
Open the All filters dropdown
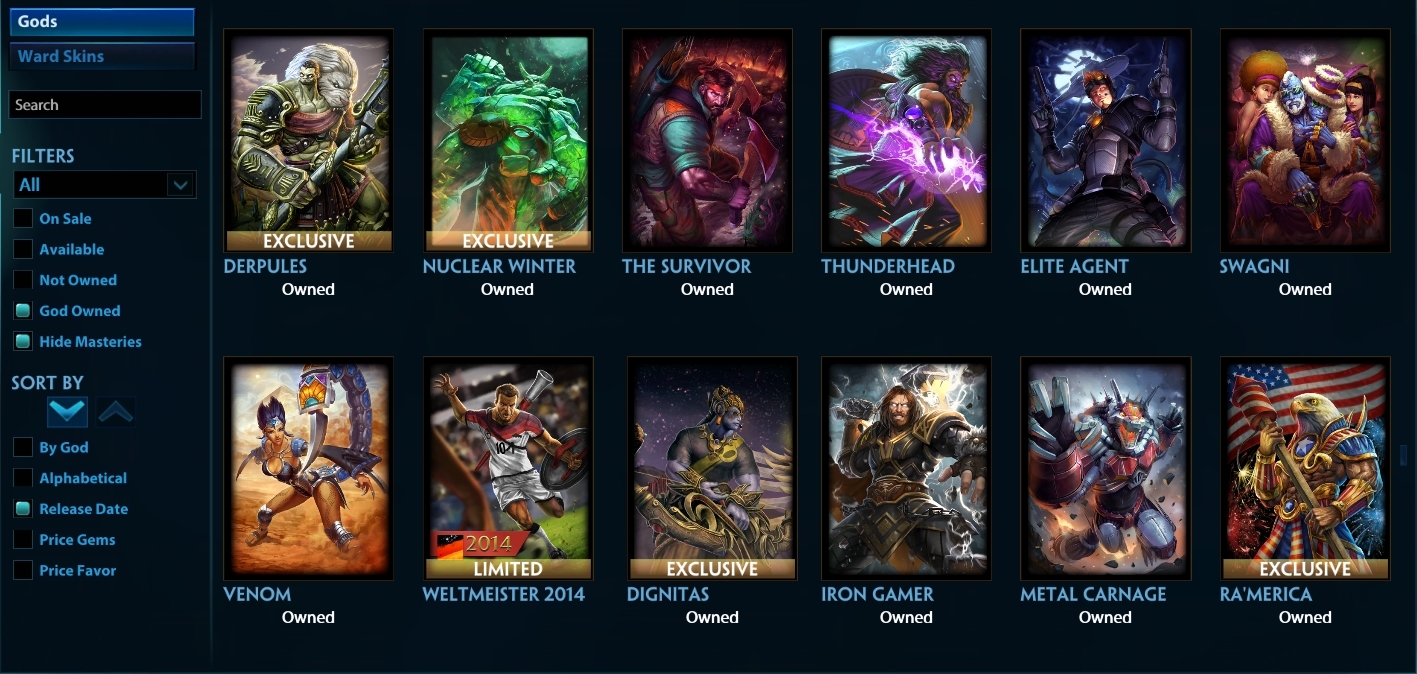(104, 185)
